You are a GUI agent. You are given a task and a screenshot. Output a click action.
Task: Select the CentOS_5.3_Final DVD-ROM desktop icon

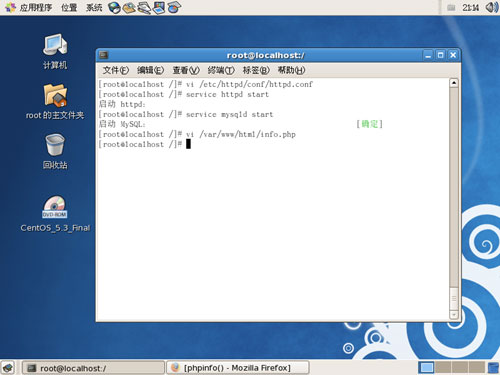[x=55, y=214]
